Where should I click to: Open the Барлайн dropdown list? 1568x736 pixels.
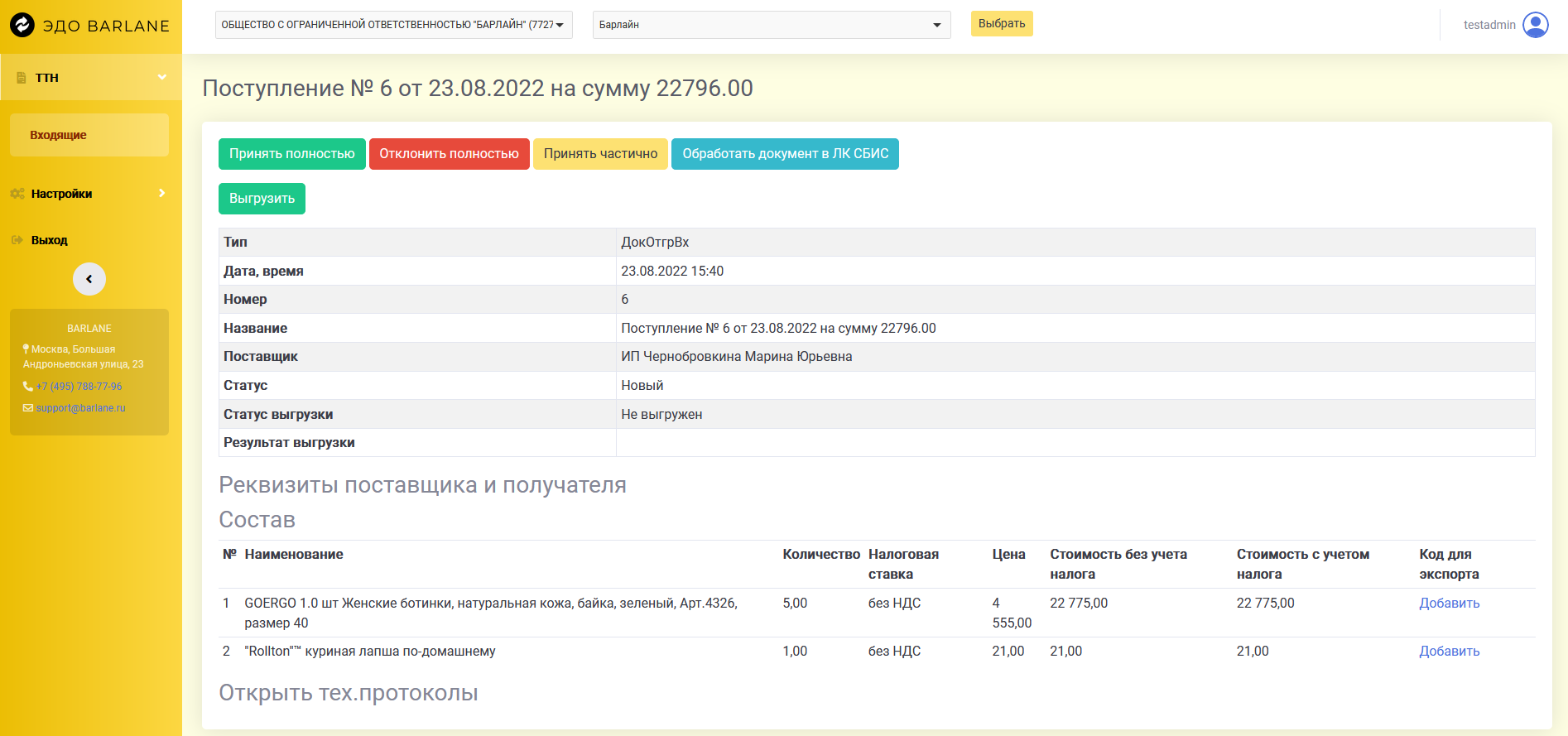coord(772,25)
